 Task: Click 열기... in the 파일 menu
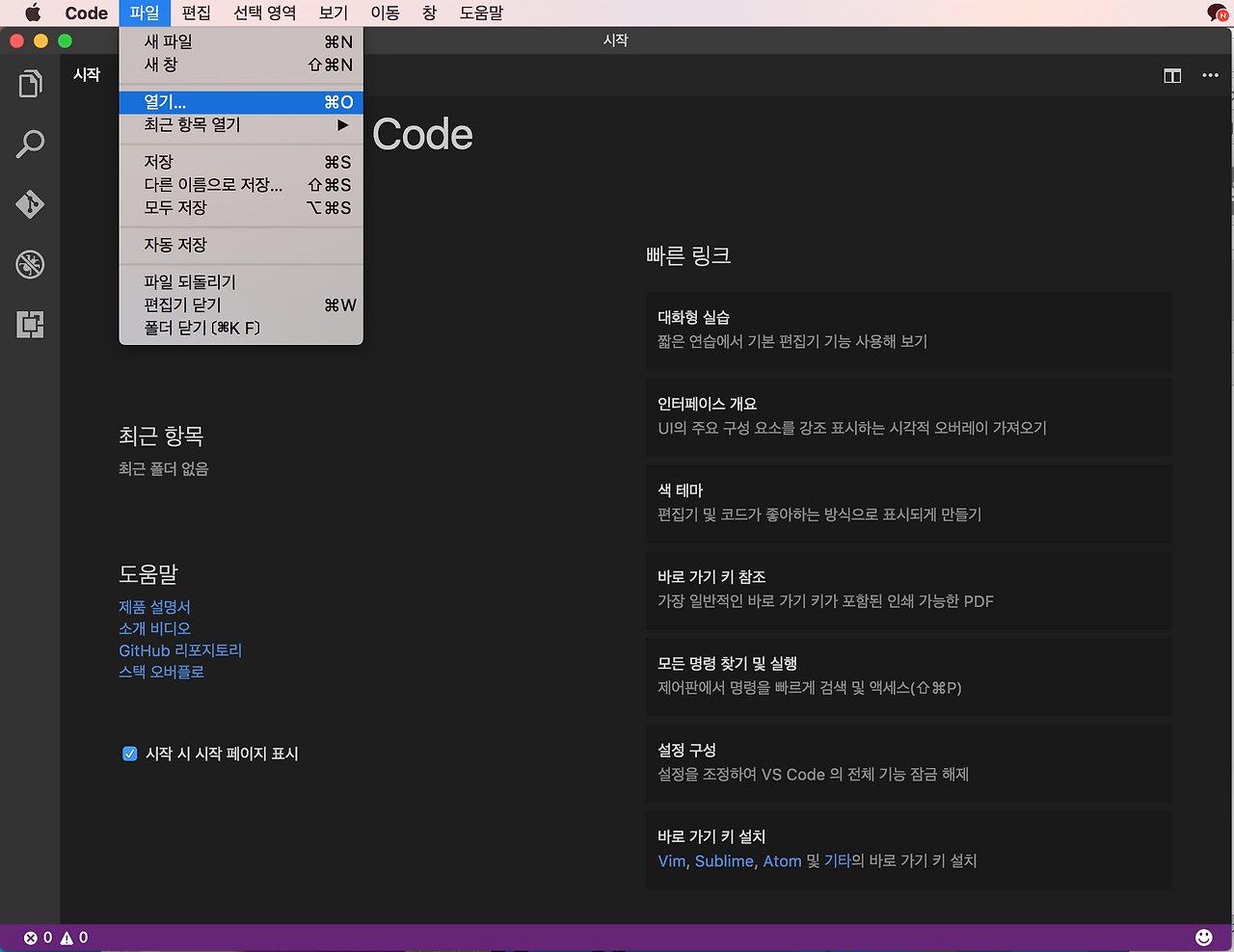point(167,101)
